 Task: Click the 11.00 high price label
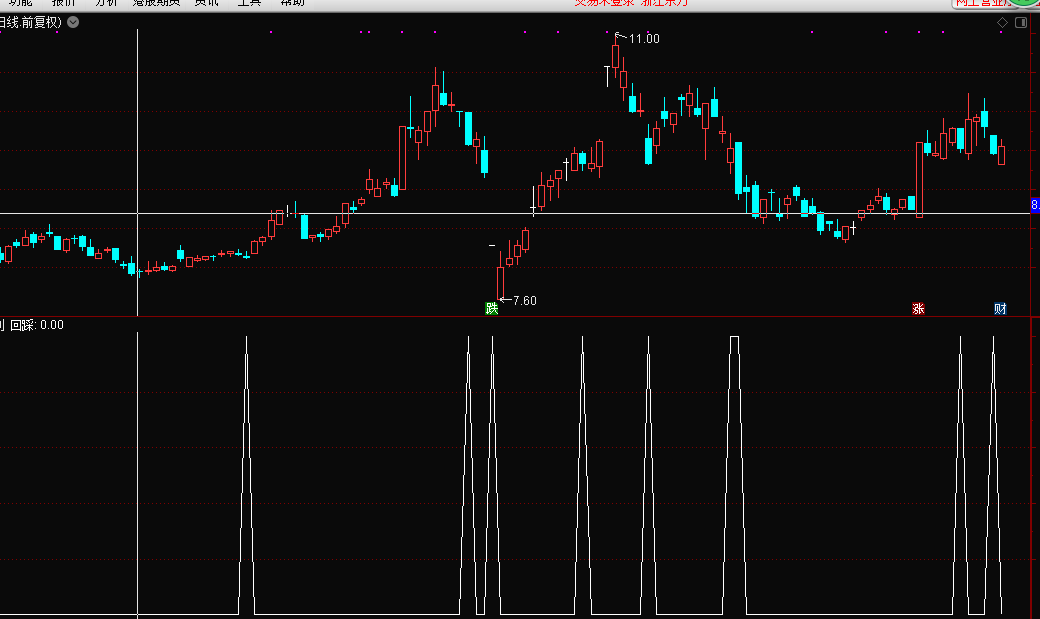click(x=644, y=39)
